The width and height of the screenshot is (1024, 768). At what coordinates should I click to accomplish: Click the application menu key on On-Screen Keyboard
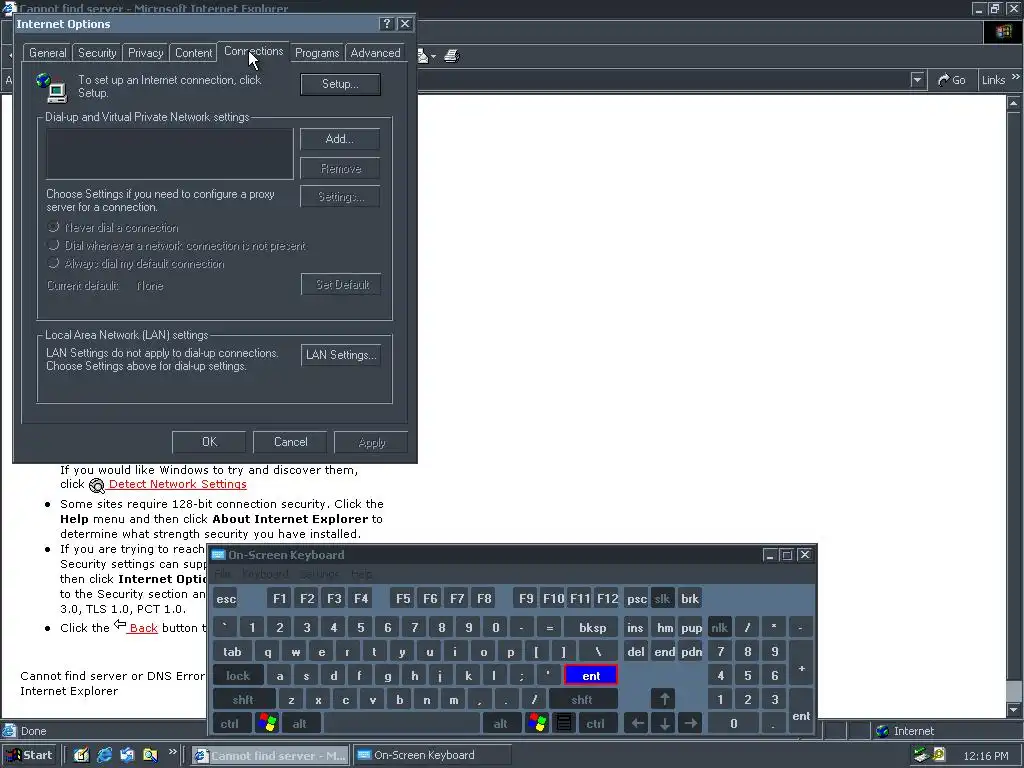pyautogui.click(x=564, y=723)
